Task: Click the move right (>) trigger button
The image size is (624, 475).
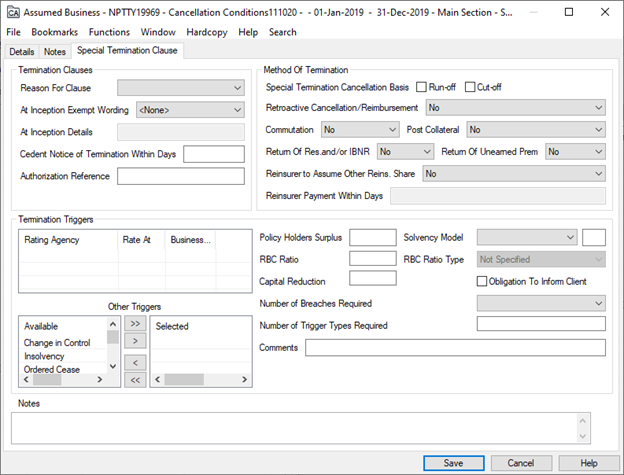Action: click(x=135, y=341)
